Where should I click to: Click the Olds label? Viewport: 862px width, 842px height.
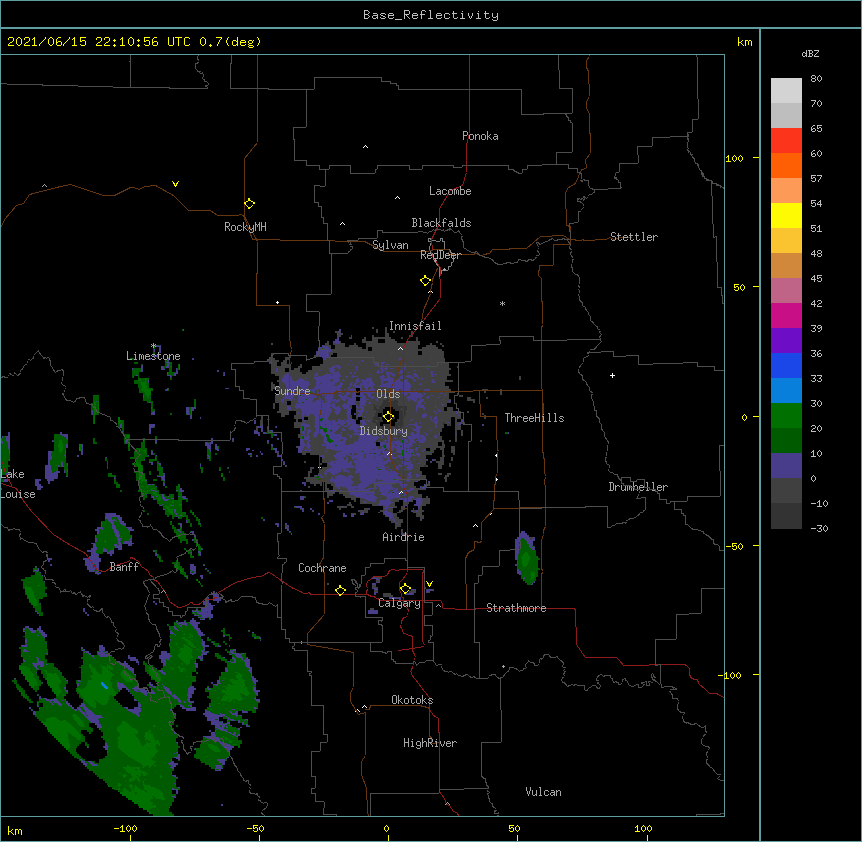pos(388,394)
